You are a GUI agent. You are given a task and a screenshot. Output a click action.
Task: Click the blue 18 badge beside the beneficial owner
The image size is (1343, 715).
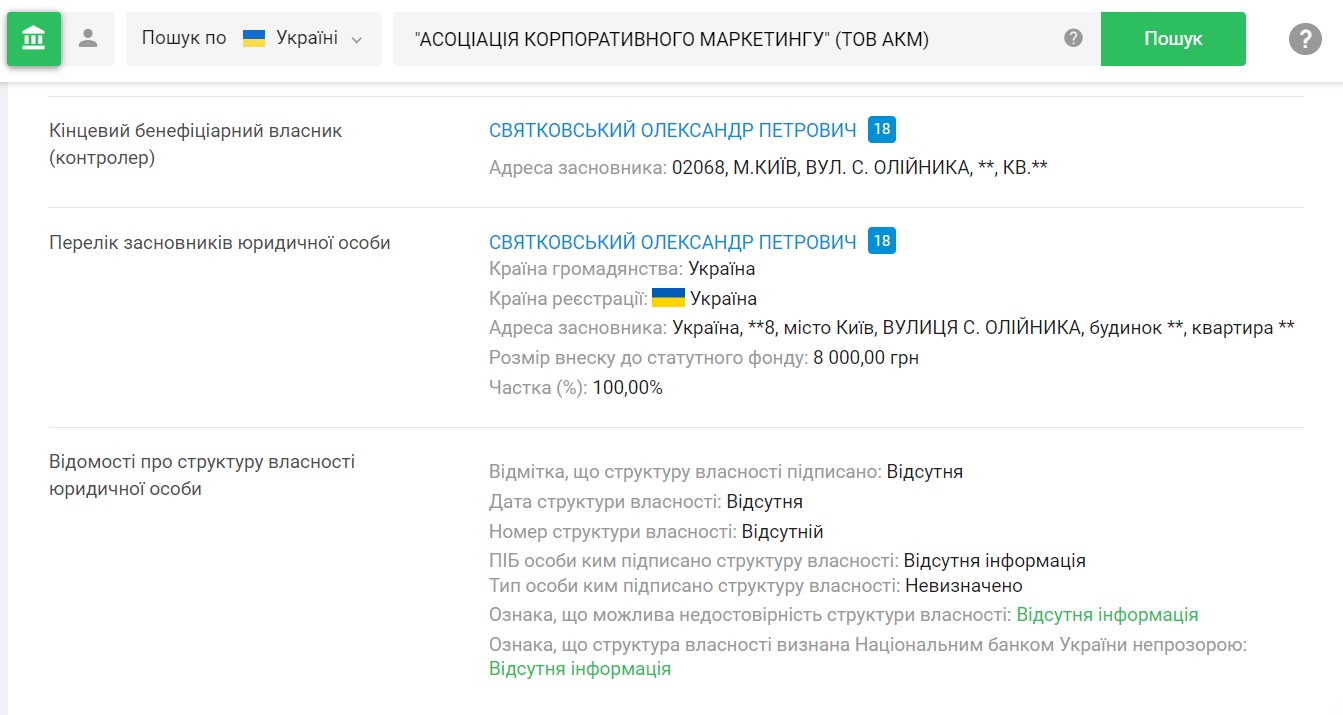coord(881,129)
